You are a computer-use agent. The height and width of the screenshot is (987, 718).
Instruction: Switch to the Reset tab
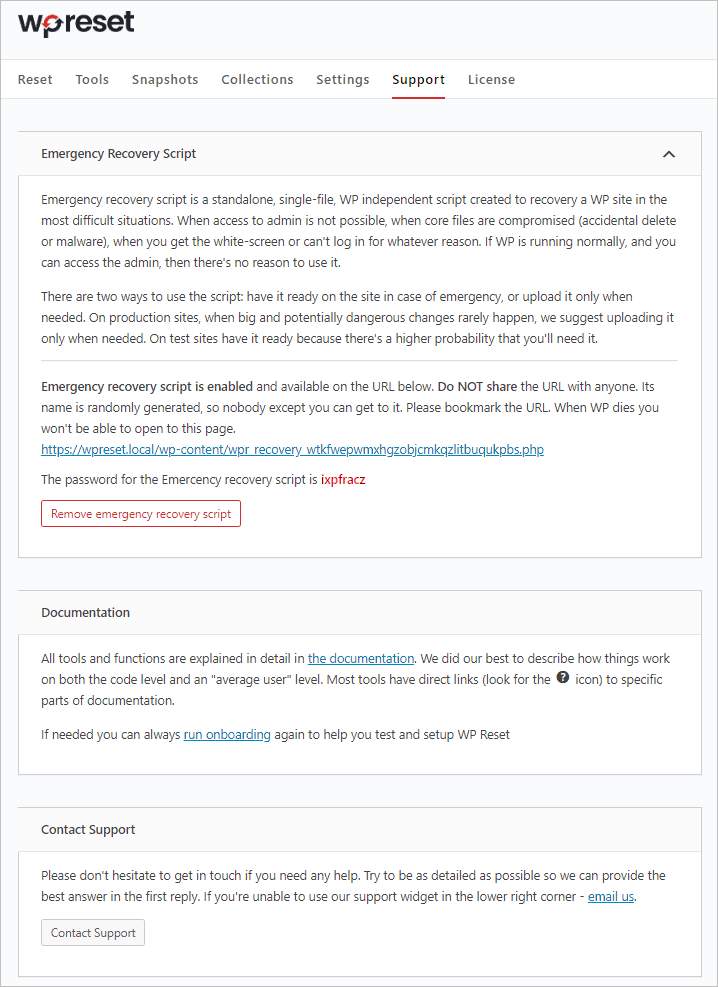[35, 79]
